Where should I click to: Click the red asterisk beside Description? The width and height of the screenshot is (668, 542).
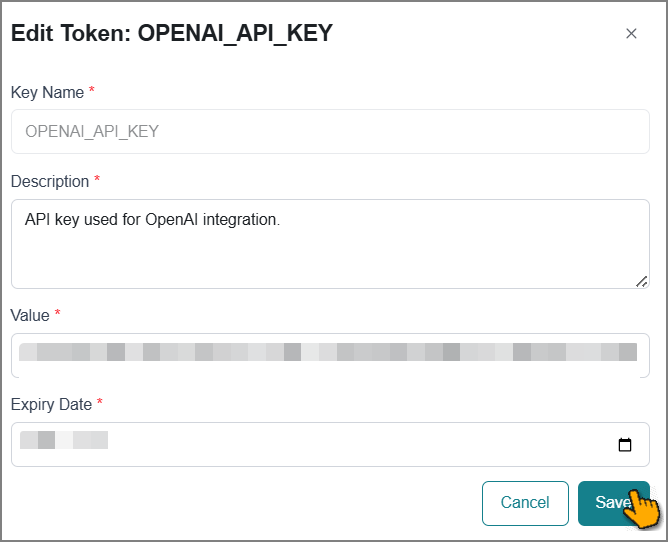(97, 179)
